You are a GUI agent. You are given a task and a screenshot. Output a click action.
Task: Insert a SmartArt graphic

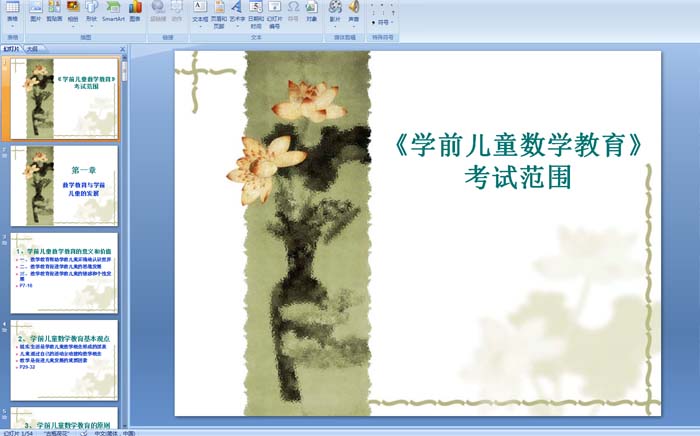tap(113, 11)
